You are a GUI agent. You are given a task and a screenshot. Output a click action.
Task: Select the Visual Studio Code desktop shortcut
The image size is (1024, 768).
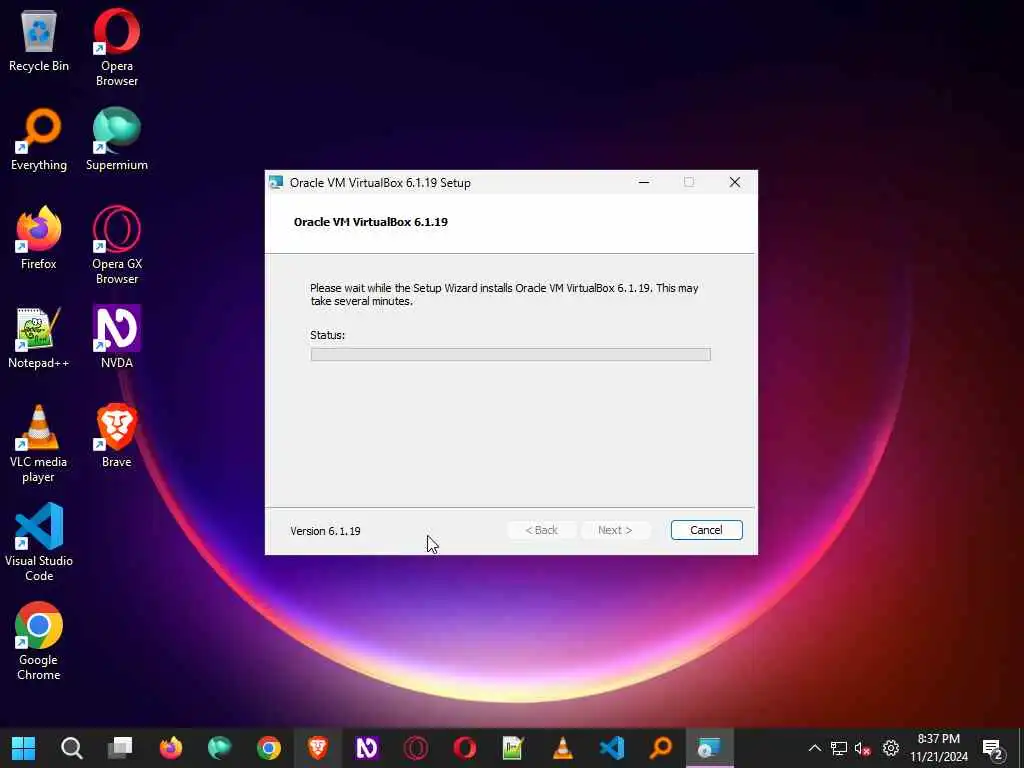coord(39,542)
